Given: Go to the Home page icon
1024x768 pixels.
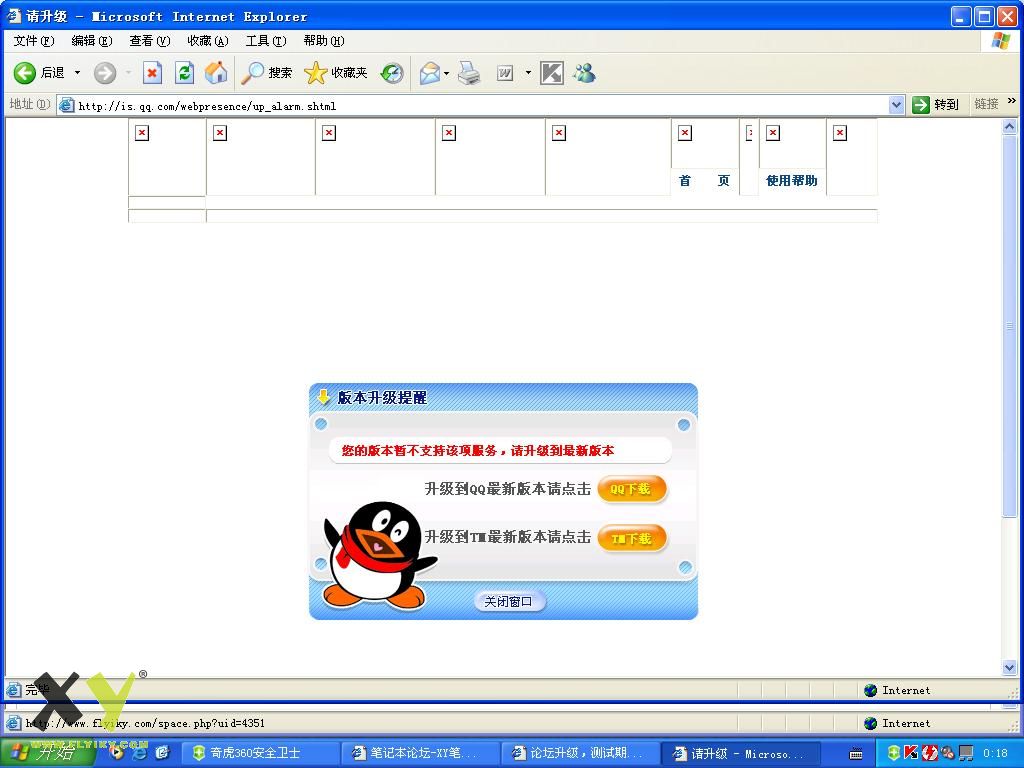Looking at the screenshot, I should pyautogui.click(x=216, y=72).
